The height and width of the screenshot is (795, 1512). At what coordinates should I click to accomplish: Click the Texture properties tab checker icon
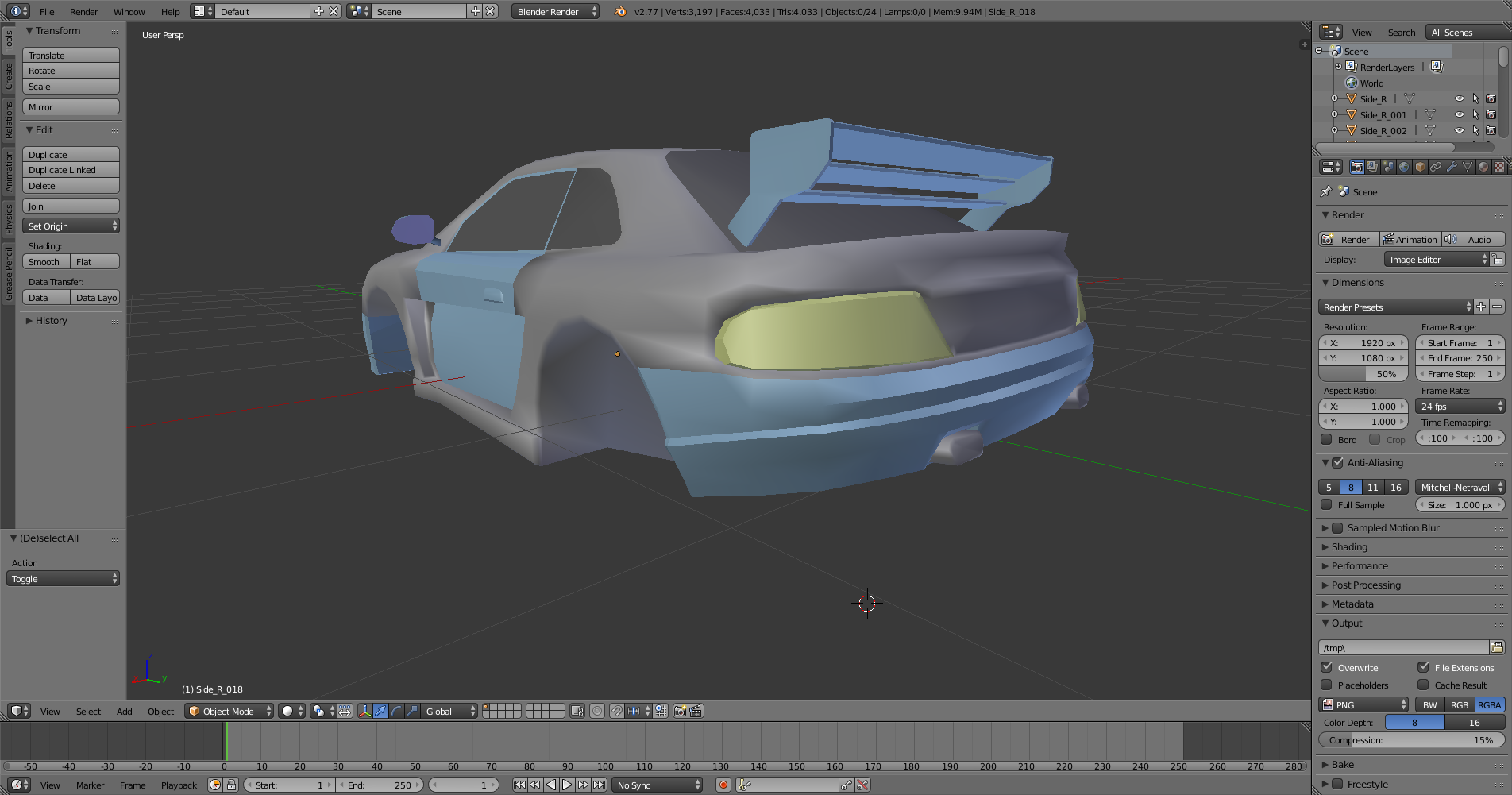click(1498, 167)
